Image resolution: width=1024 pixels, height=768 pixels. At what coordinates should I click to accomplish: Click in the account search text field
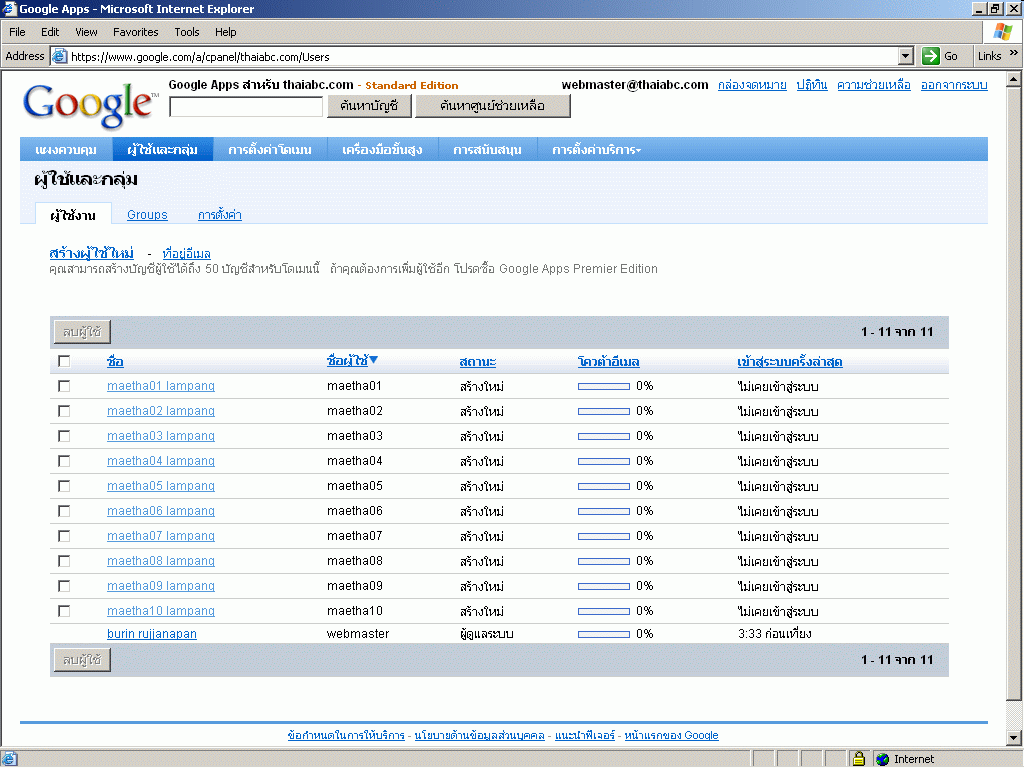click(246, 106)
